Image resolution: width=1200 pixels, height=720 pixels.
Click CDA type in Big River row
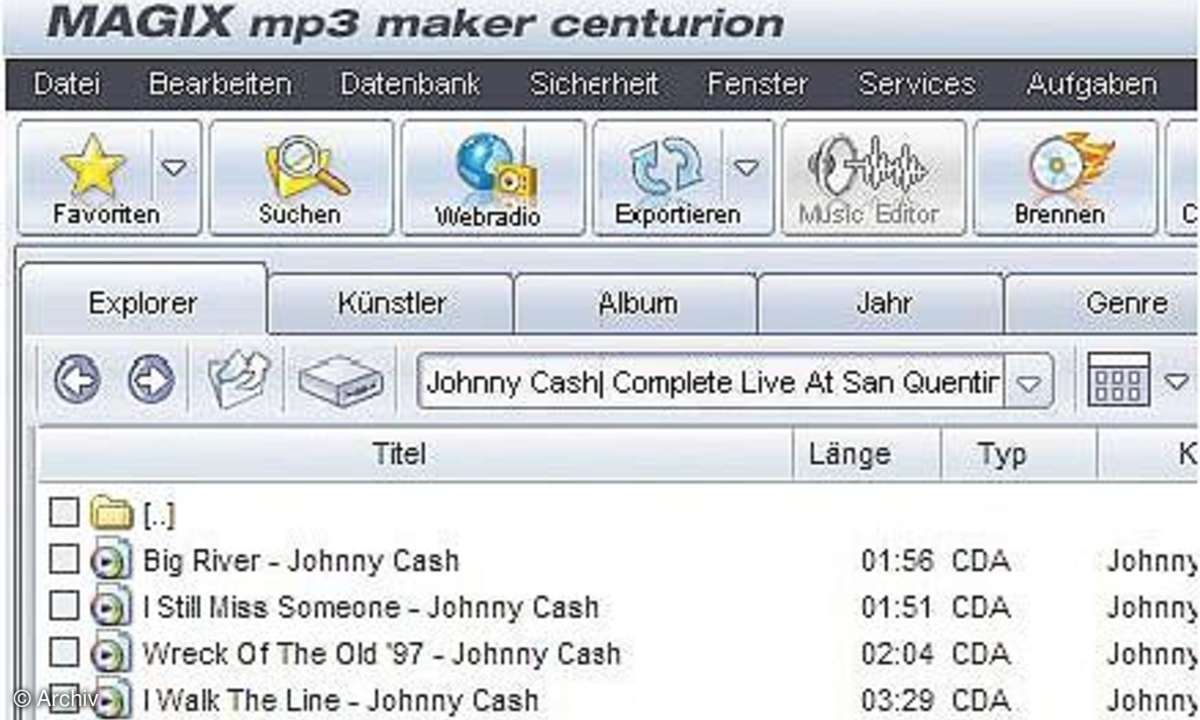[980, 561]
